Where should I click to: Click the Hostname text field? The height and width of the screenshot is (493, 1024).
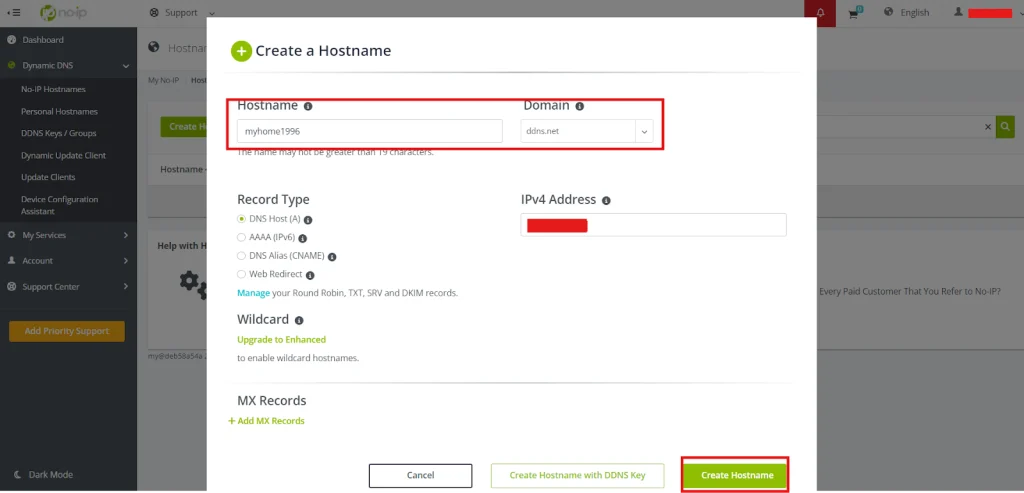[x=369, y=131]
